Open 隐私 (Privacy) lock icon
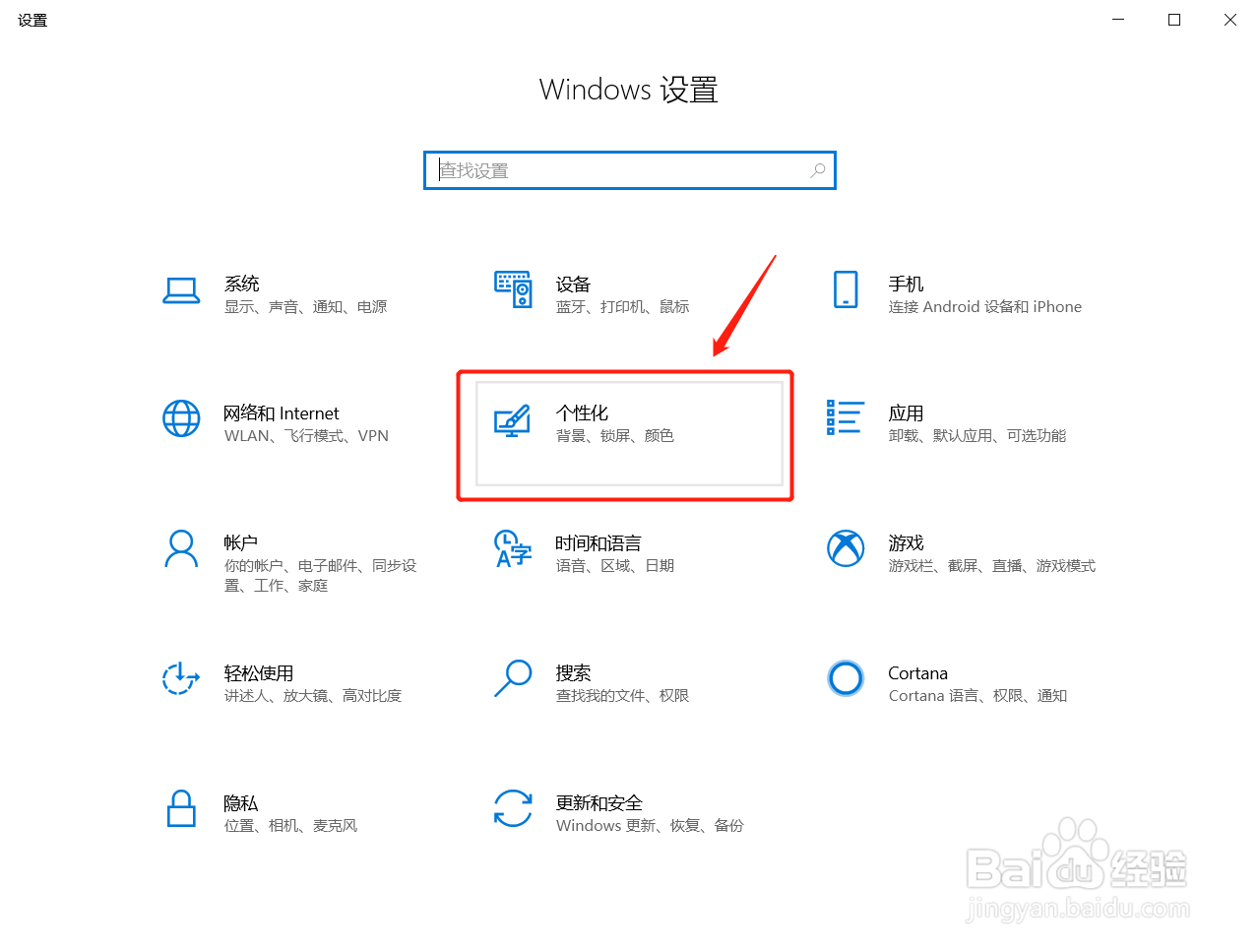The height and width of the screenshot is (952, 1259). 181,809
